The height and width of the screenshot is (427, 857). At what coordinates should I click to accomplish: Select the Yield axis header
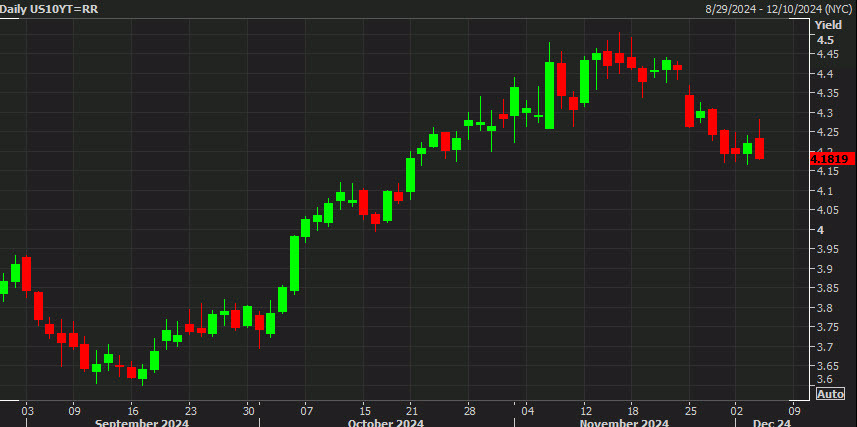[x=830, y=24]
